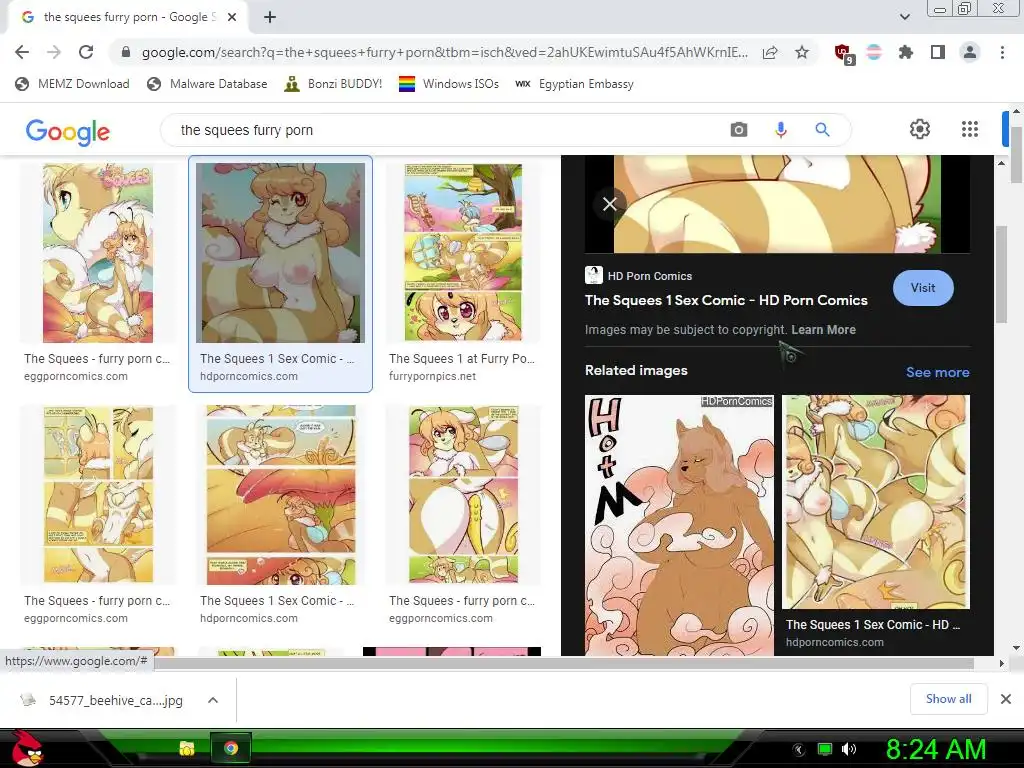Open the MEMZ Download bookmark
Viewport: 1024px width, 768px height.
click(x=72, y=84)
